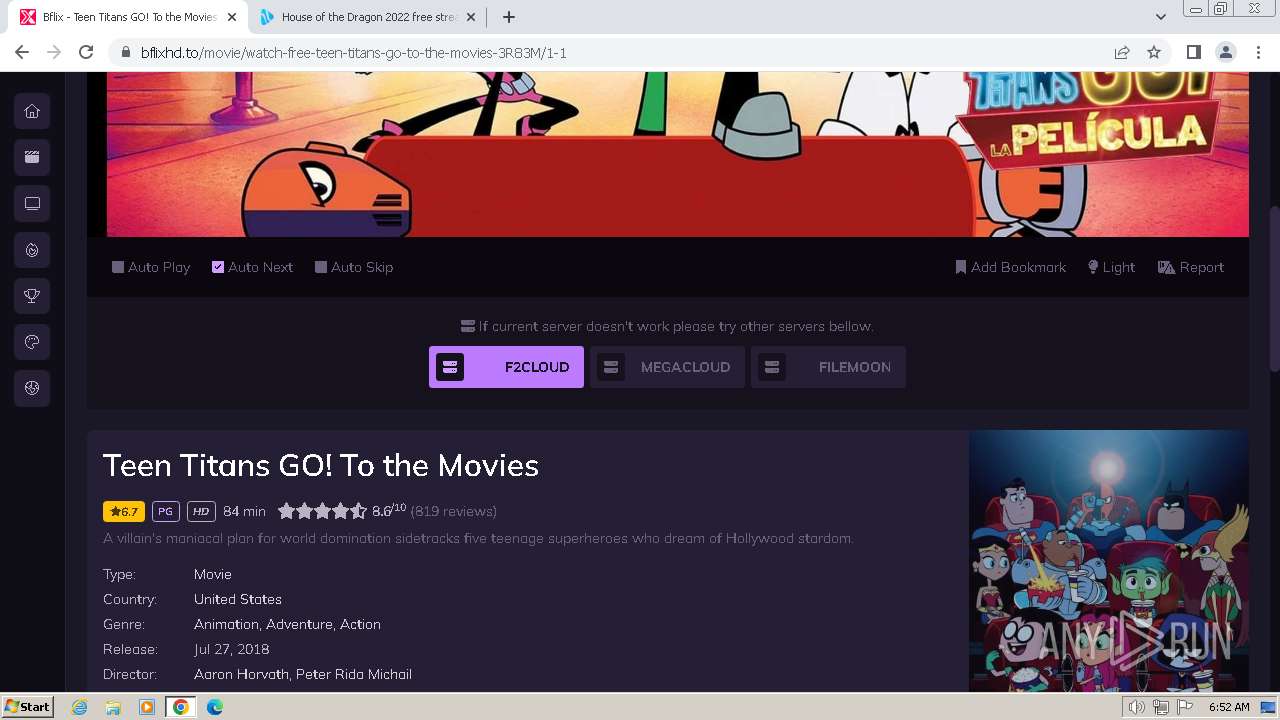The width and height of the screenshot is (1280, 720).
Task: Rate the movie with the first star
Action: [x=286, y=511]
